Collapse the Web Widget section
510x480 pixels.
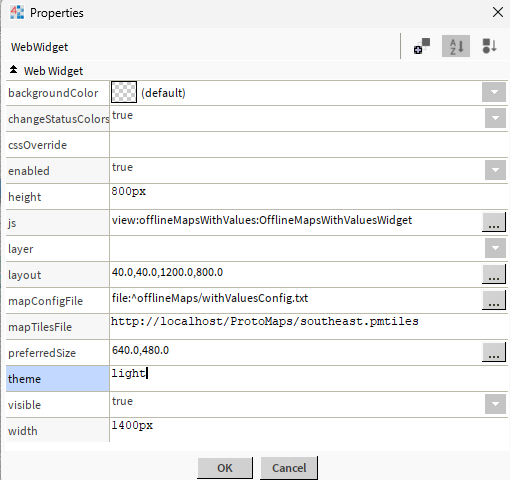point(13,70)
